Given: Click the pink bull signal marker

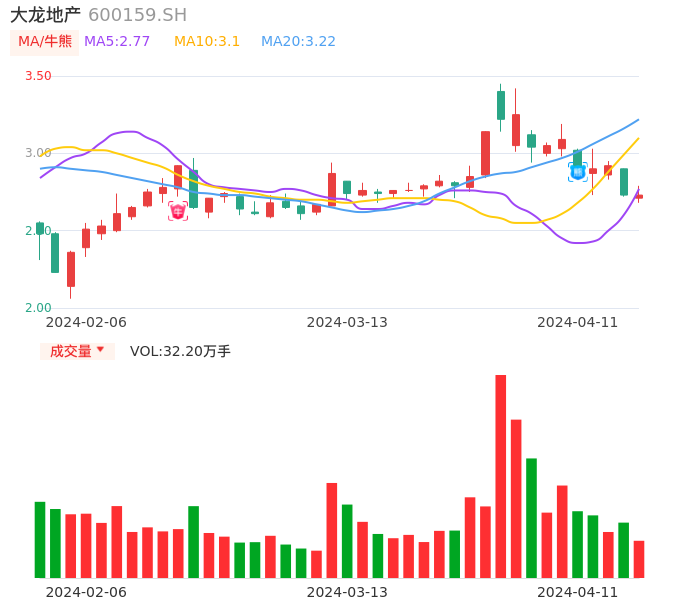Looking at the screenshot, I should click(x=178, y=211).
